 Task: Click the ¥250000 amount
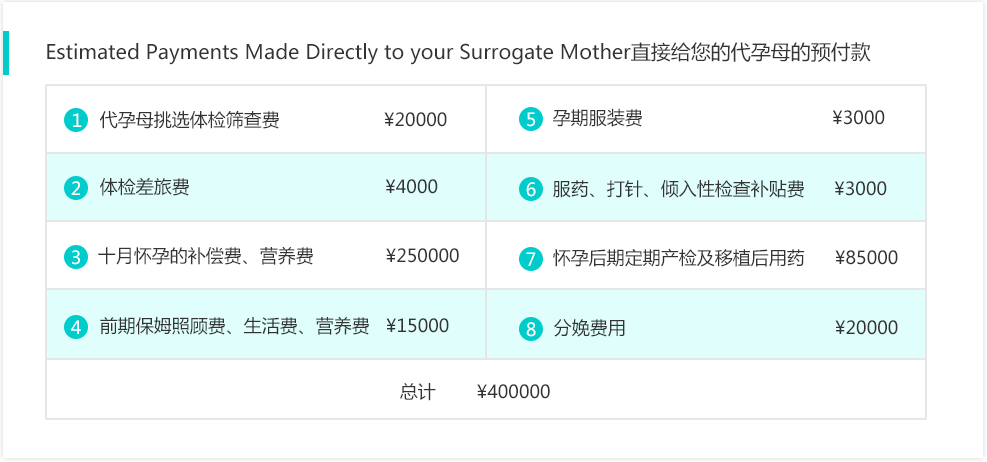tap(422, 256)
